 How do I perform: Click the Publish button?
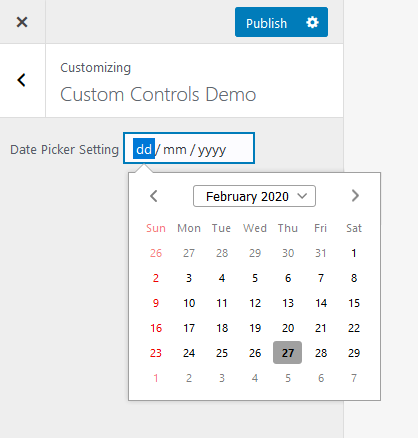(266, 23)
